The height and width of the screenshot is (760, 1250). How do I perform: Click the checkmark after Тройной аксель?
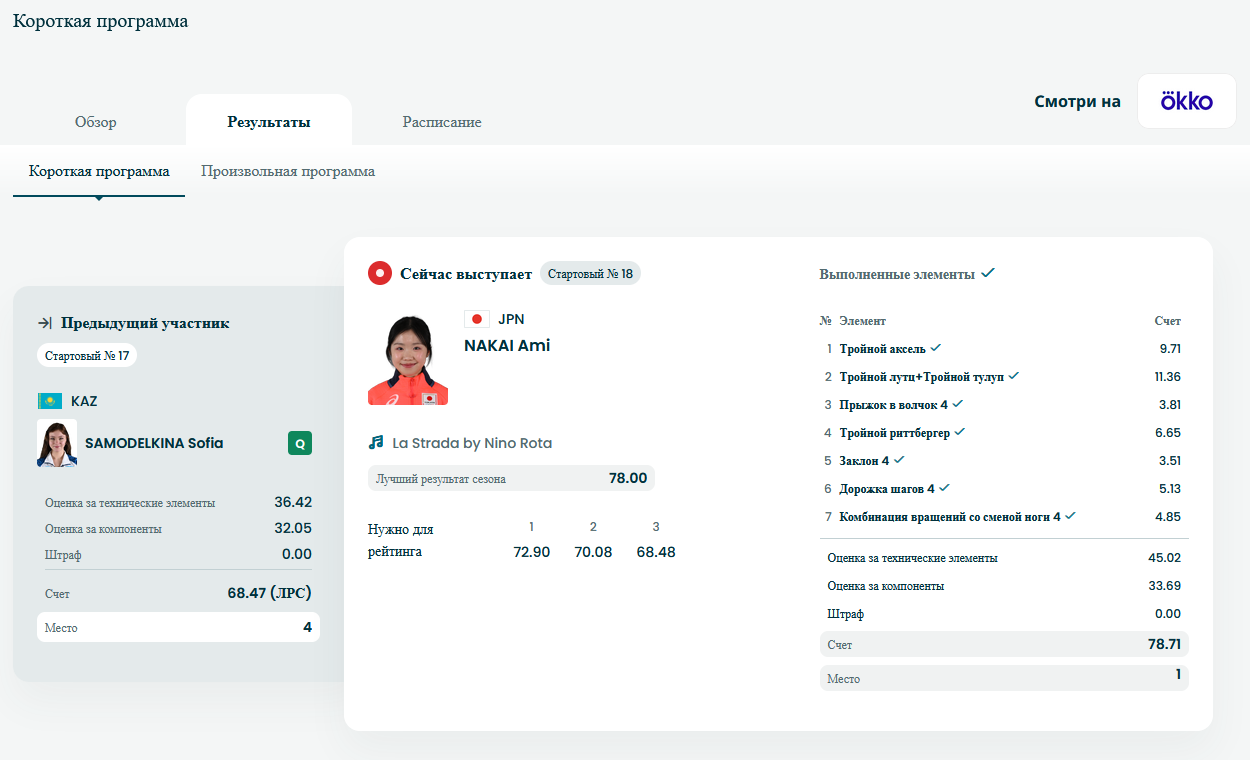coord(936,348)
